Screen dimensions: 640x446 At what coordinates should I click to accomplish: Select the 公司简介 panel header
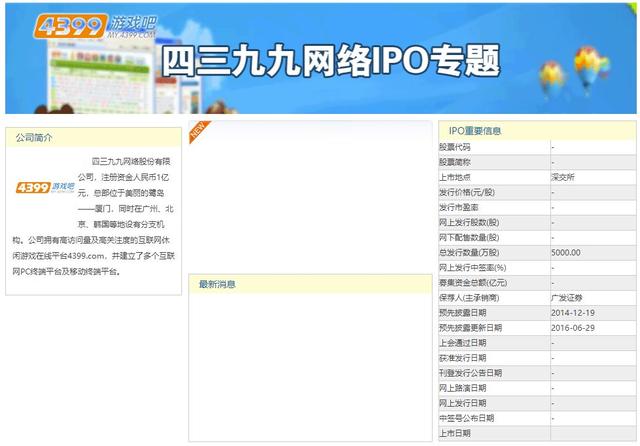pyautogui.click(x=93, y=138)
